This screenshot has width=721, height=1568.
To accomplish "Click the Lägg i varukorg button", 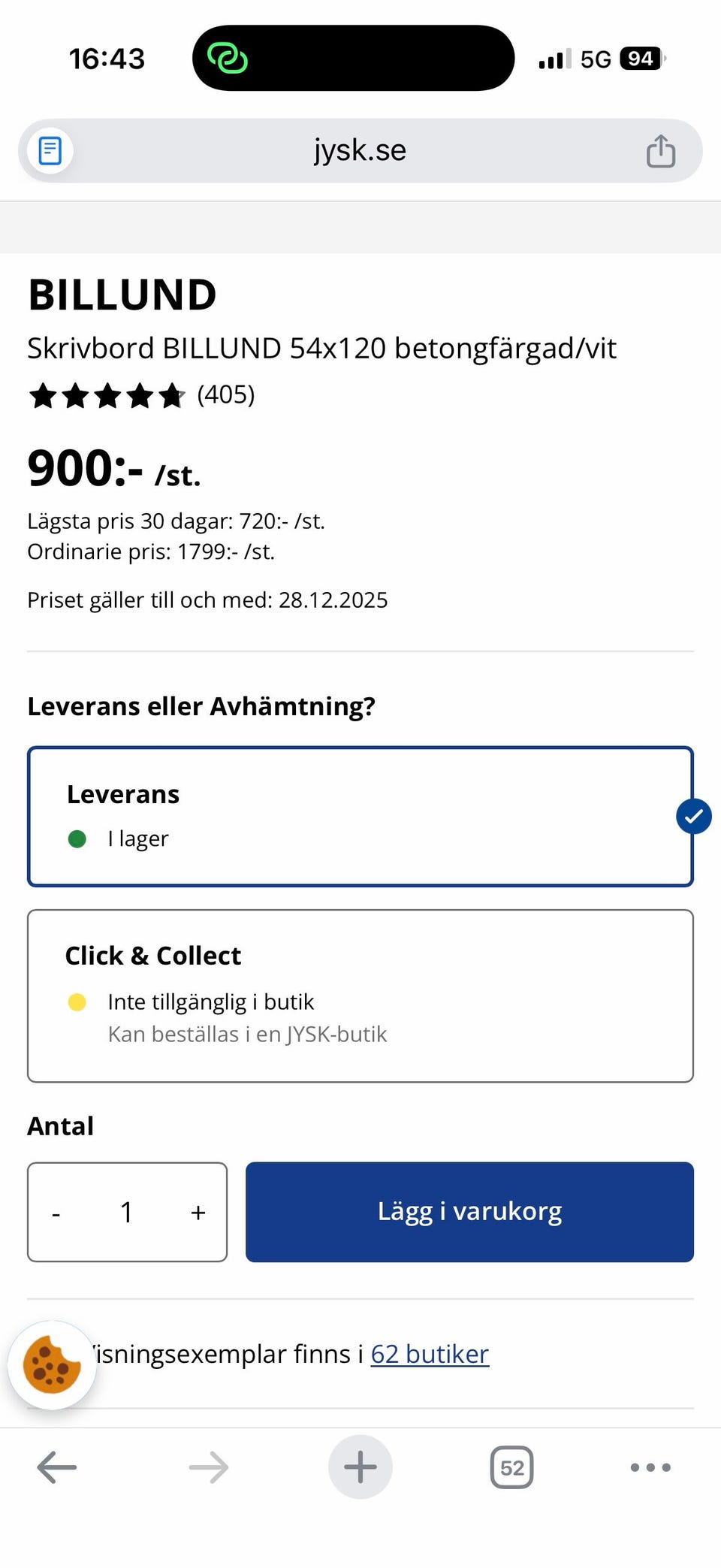I will pyautogui.click(x=469, y=1211).
